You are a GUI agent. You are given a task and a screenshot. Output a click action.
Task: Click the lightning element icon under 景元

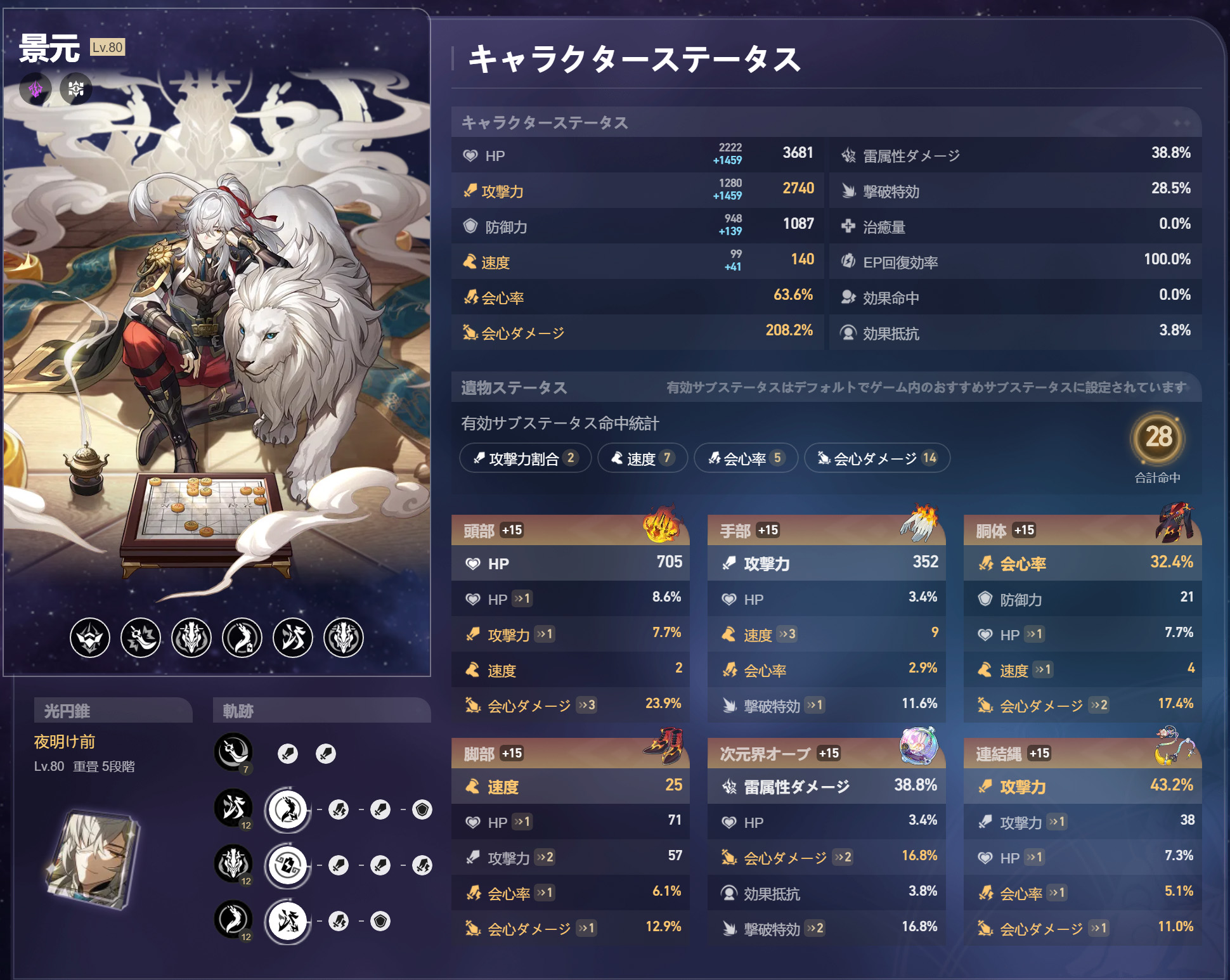coord(36,89)
